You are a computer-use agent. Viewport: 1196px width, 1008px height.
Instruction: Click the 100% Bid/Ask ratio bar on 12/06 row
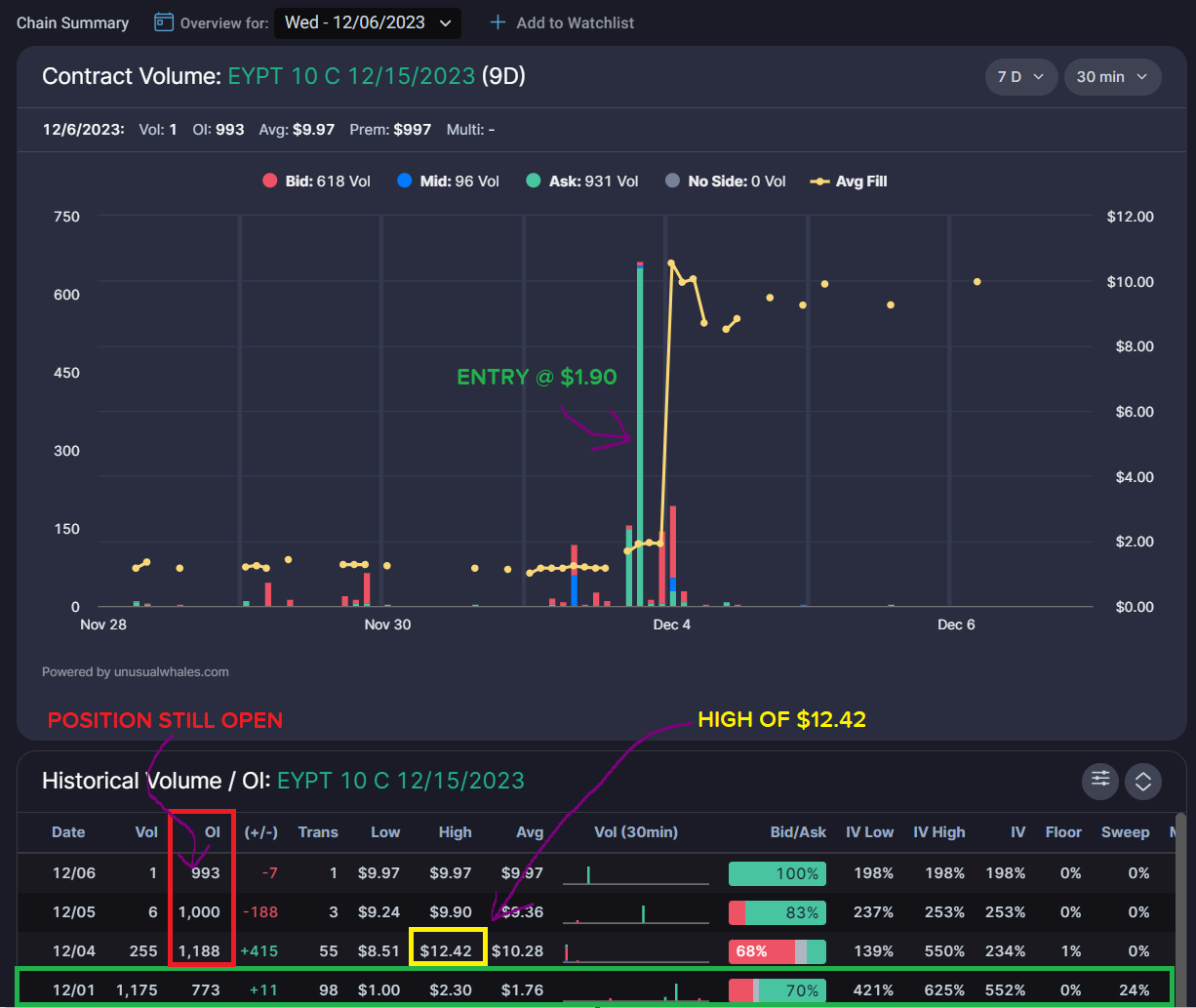click(777, 872)
